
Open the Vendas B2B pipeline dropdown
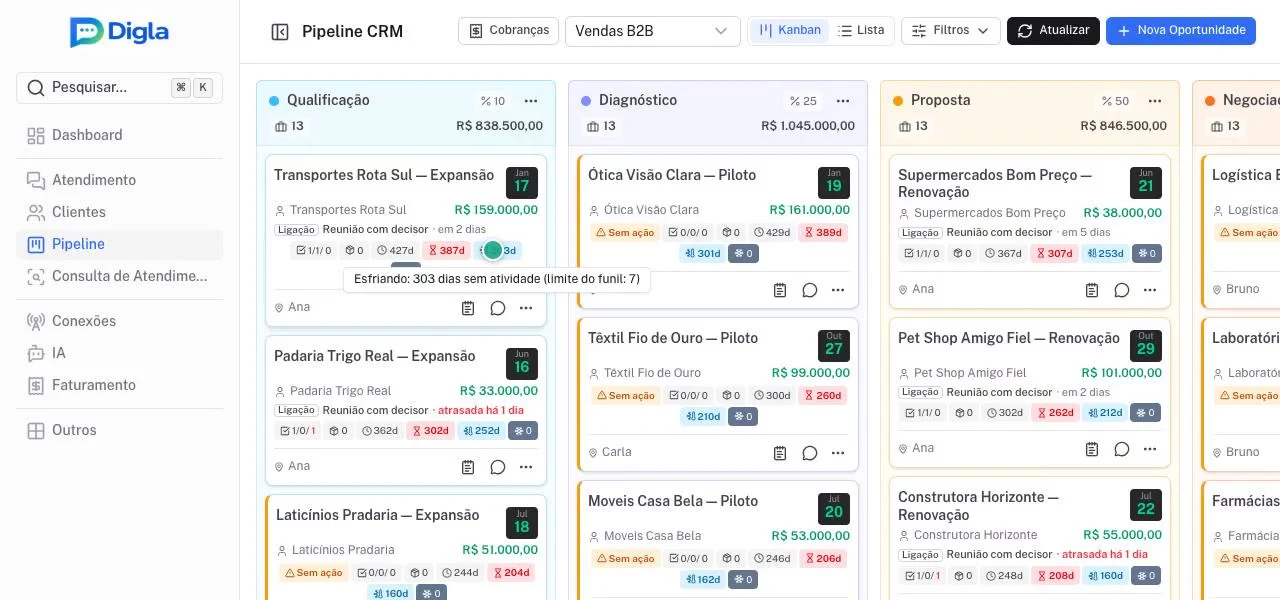click(x=652, y=31)
